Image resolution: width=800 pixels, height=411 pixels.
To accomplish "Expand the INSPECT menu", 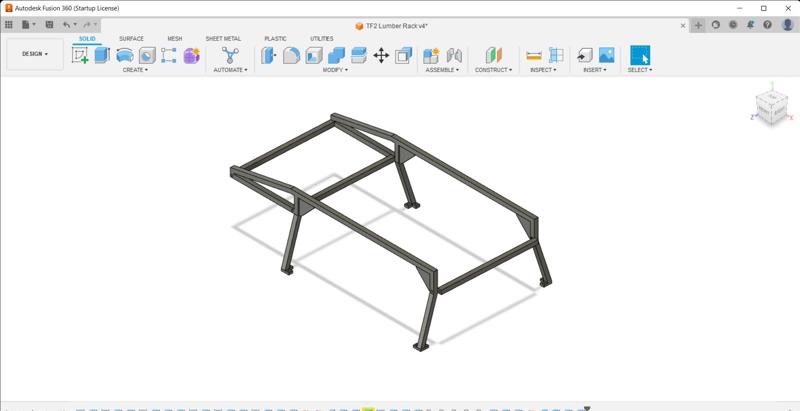I will click(543, 70).
